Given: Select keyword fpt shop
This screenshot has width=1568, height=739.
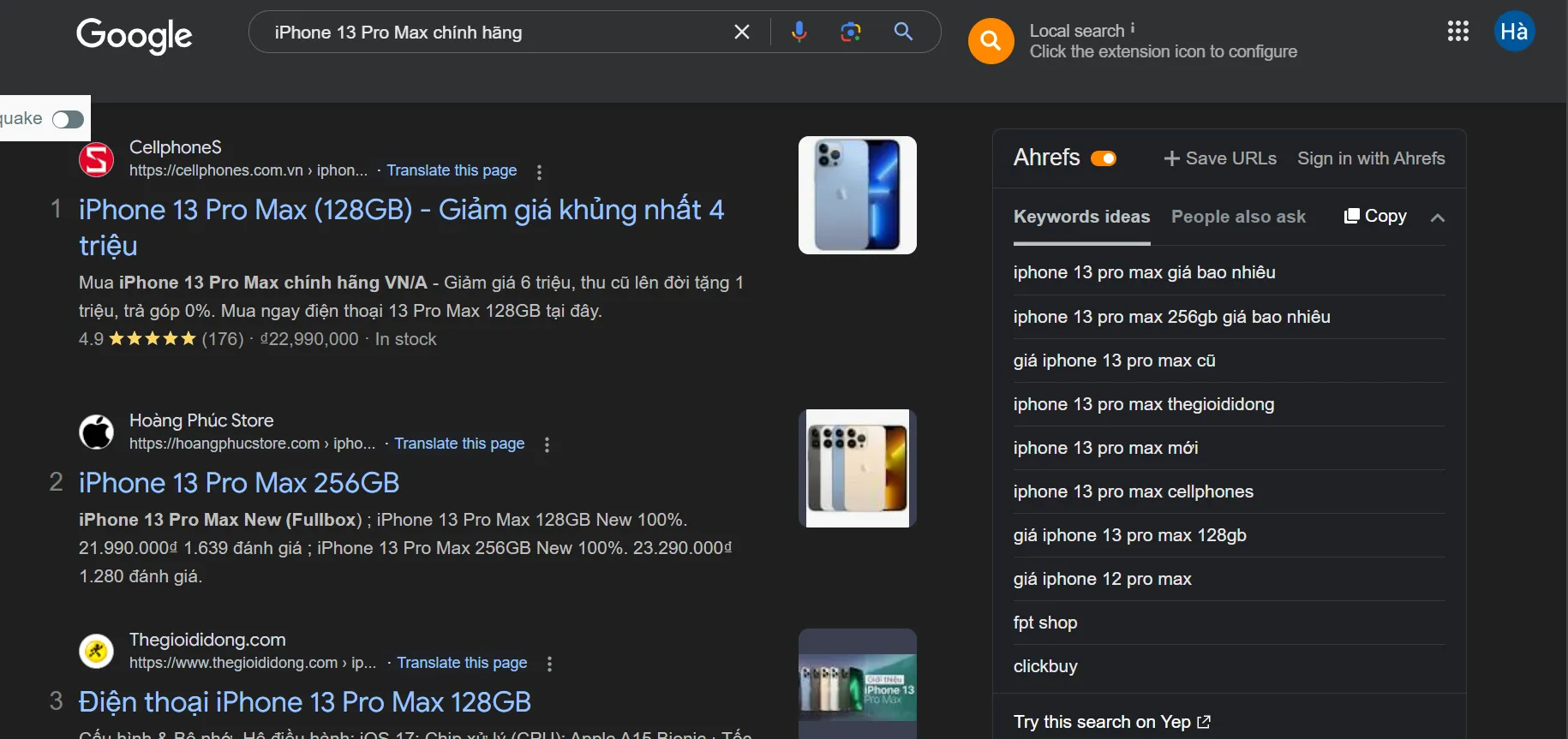Looking at the screenshot, I should click(x=1044, y=623).
